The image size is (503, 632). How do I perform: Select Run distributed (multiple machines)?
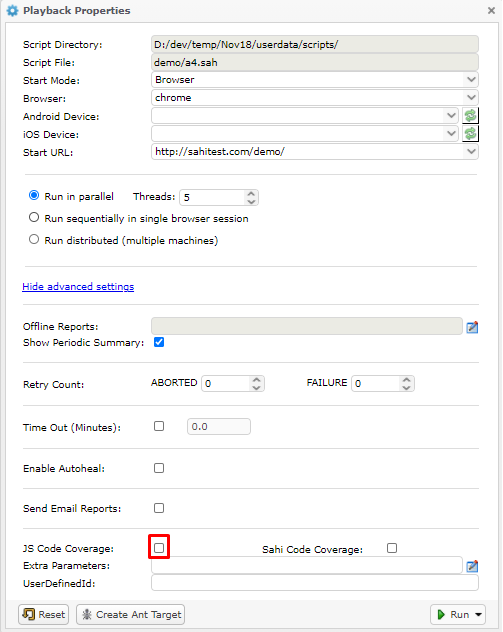pos(34,239)
